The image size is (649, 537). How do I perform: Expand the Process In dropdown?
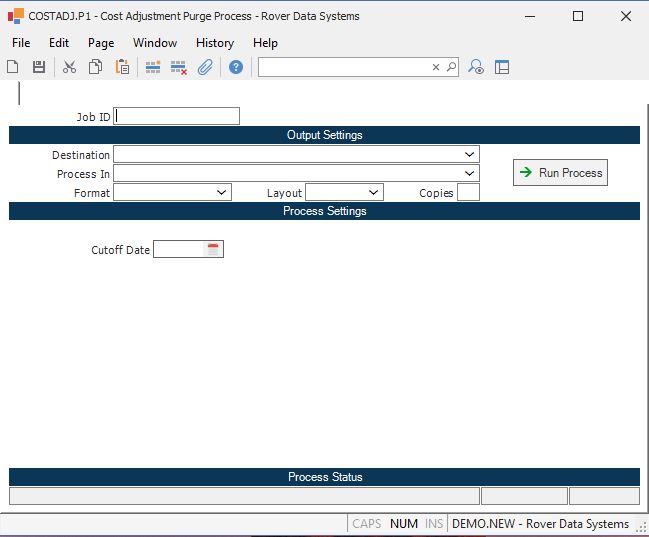pos(469,173)
